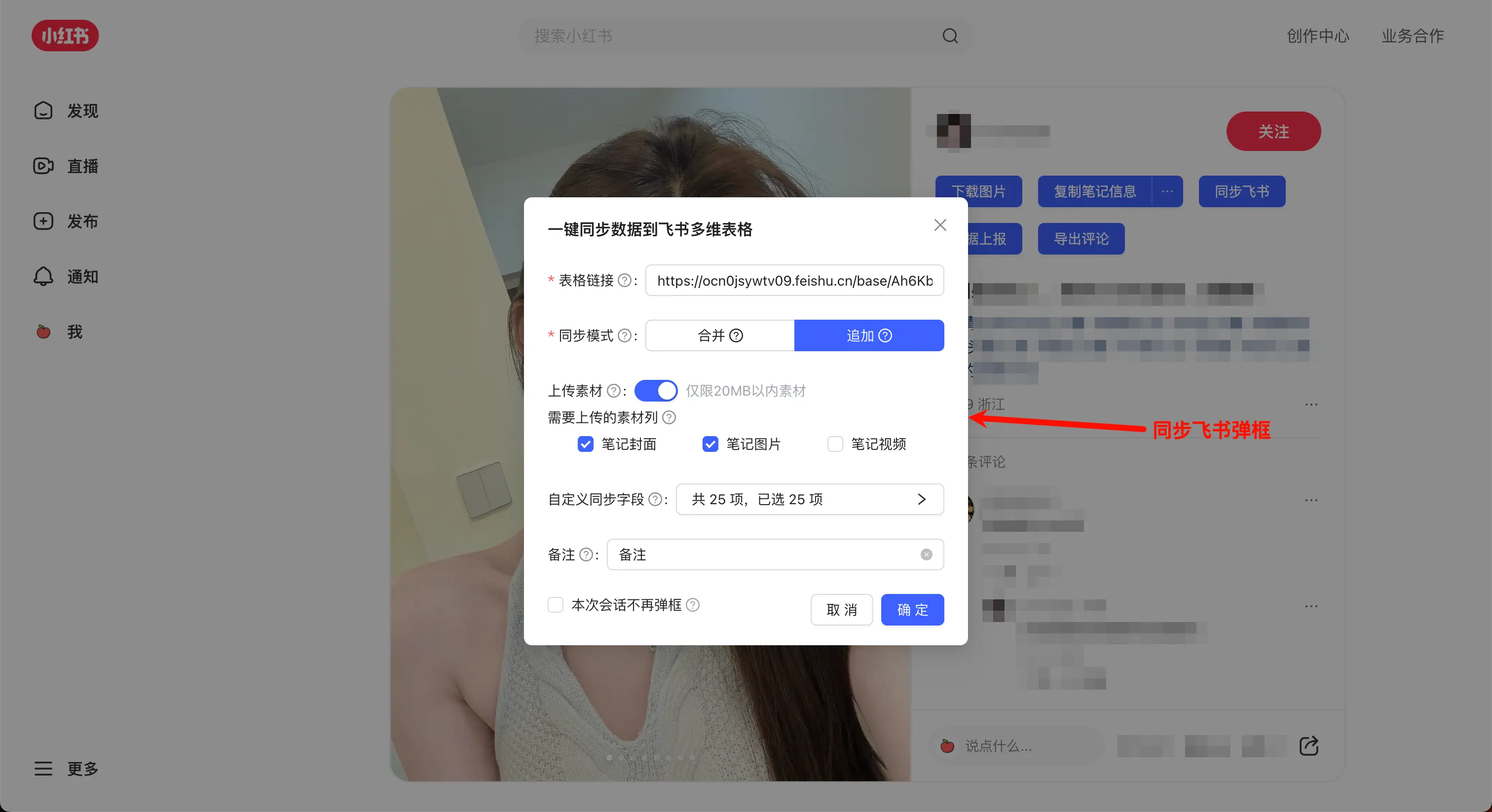Click the 导出评论 button
Image resolution: width=1492 pixels, height=812 pixels.
tap(1081, 239)
